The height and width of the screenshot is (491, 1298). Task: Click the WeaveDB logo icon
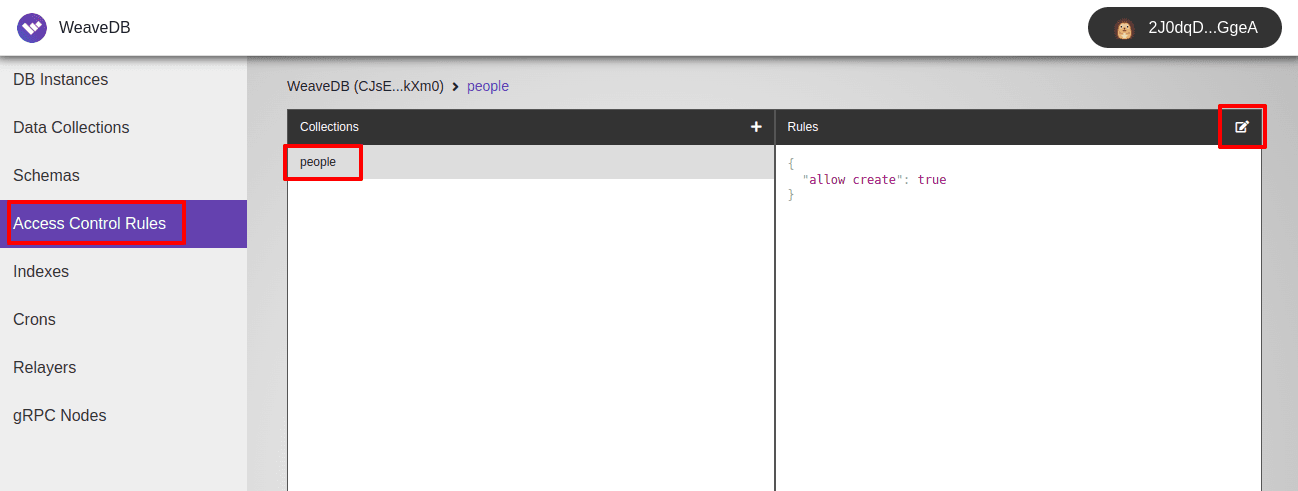[32, 28]
